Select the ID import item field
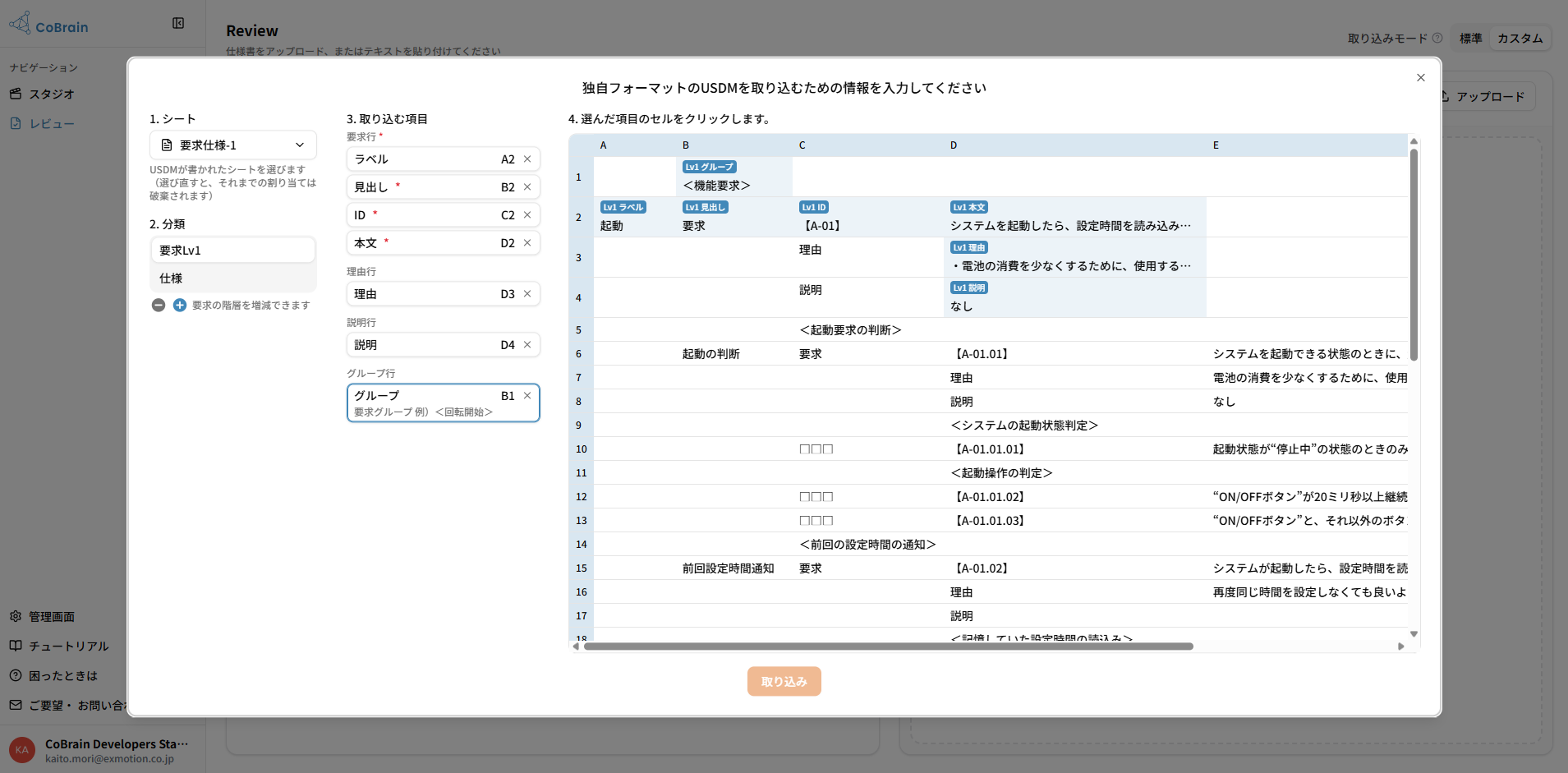1568x773 pixels. (444, 215)
